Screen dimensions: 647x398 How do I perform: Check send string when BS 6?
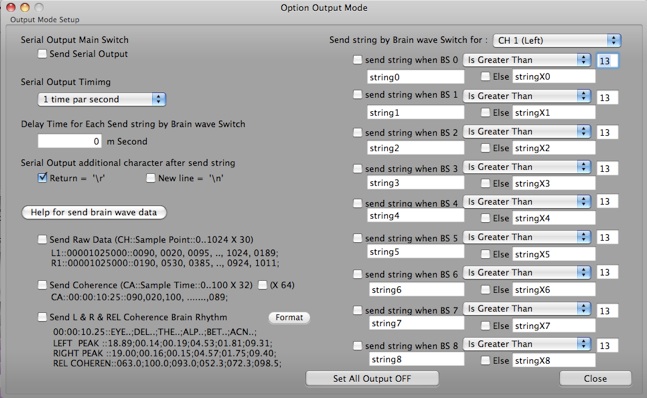pos(357,274)
